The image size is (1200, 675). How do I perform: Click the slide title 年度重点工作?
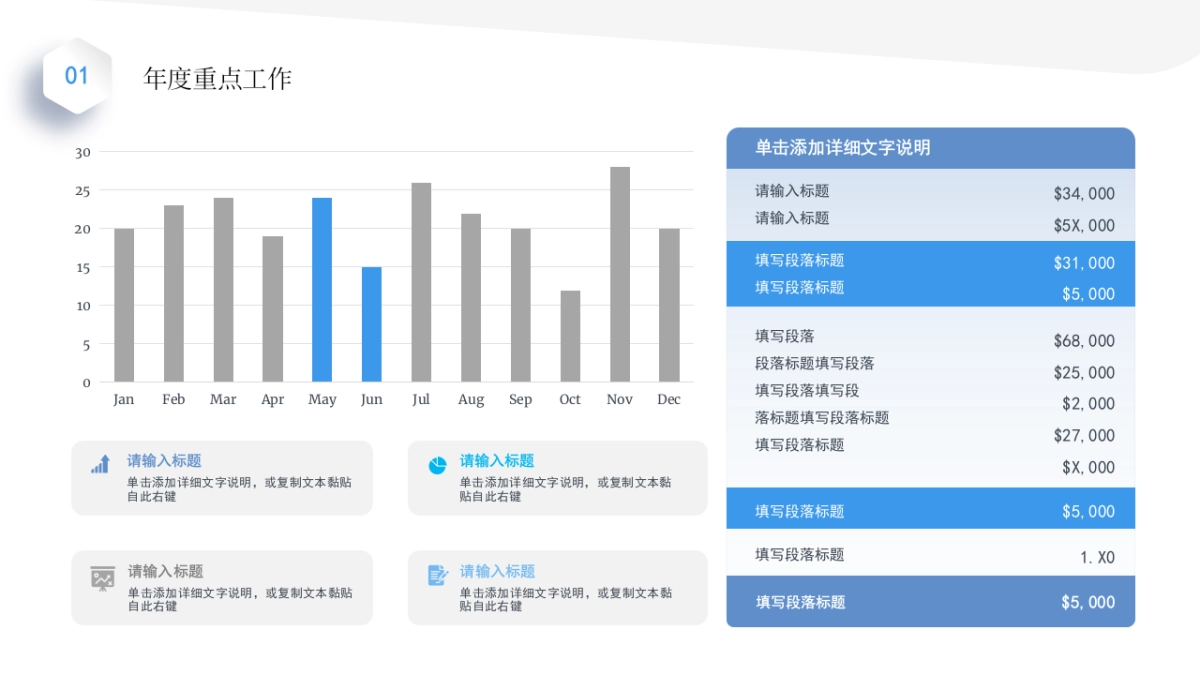219,78
